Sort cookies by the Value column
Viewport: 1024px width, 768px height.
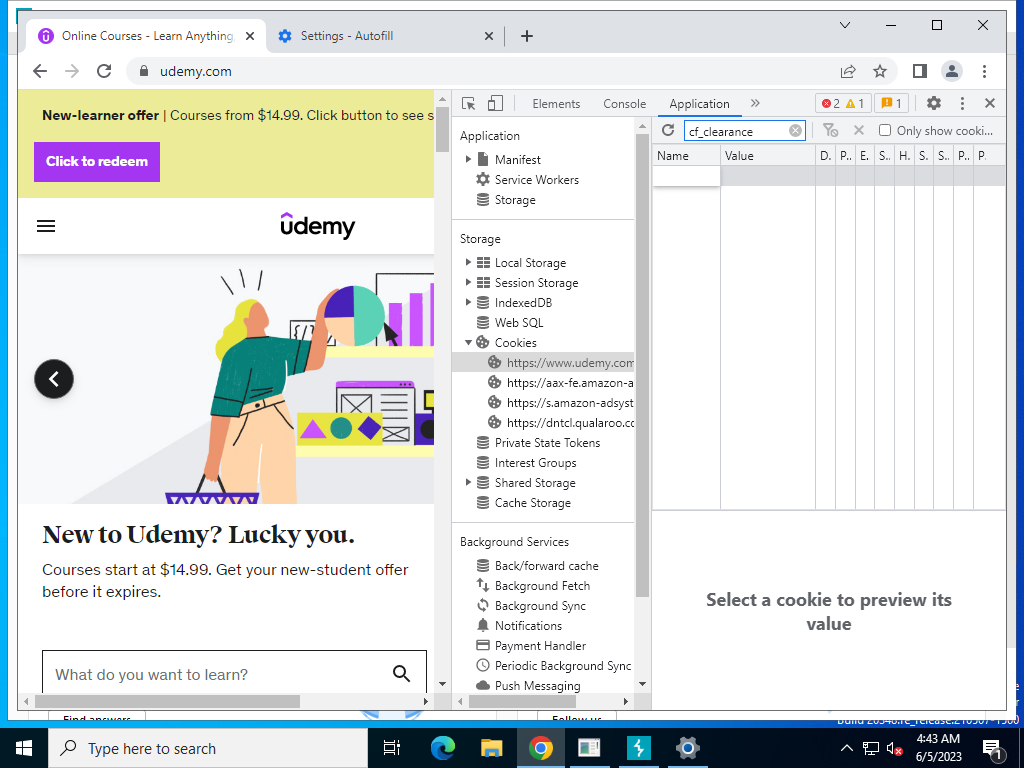[x=767, y=155]
